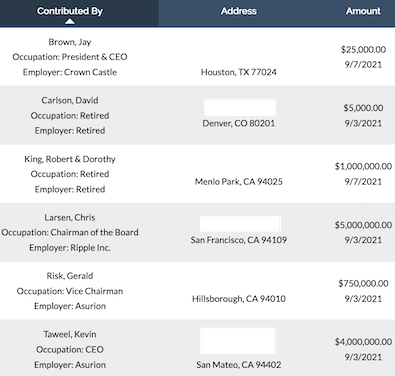Image resolution: width=395 pixels, height=376 pixels.
Task: Click Employer: Ripple Inc. text
Action: pyautogui.click(x=70, y=248)
